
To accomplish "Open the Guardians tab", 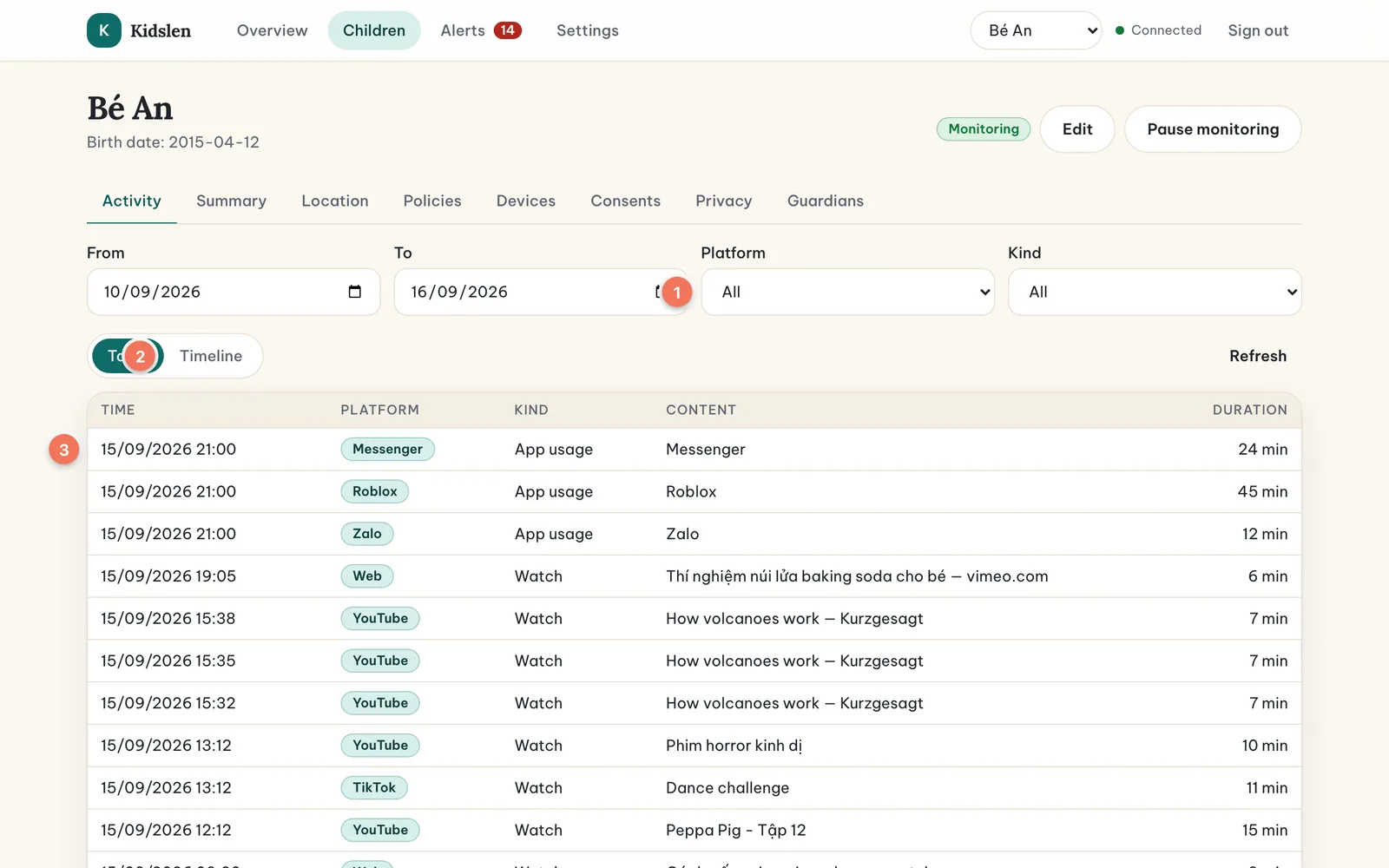I will [x=826, y=201].
